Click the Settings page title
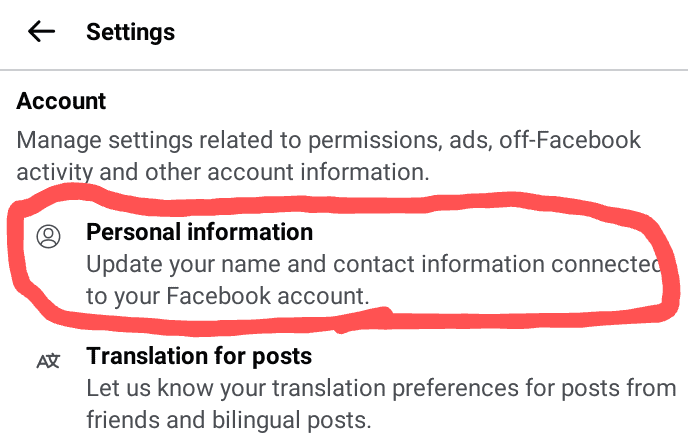688x446 pixels. [x=130, y=32]
